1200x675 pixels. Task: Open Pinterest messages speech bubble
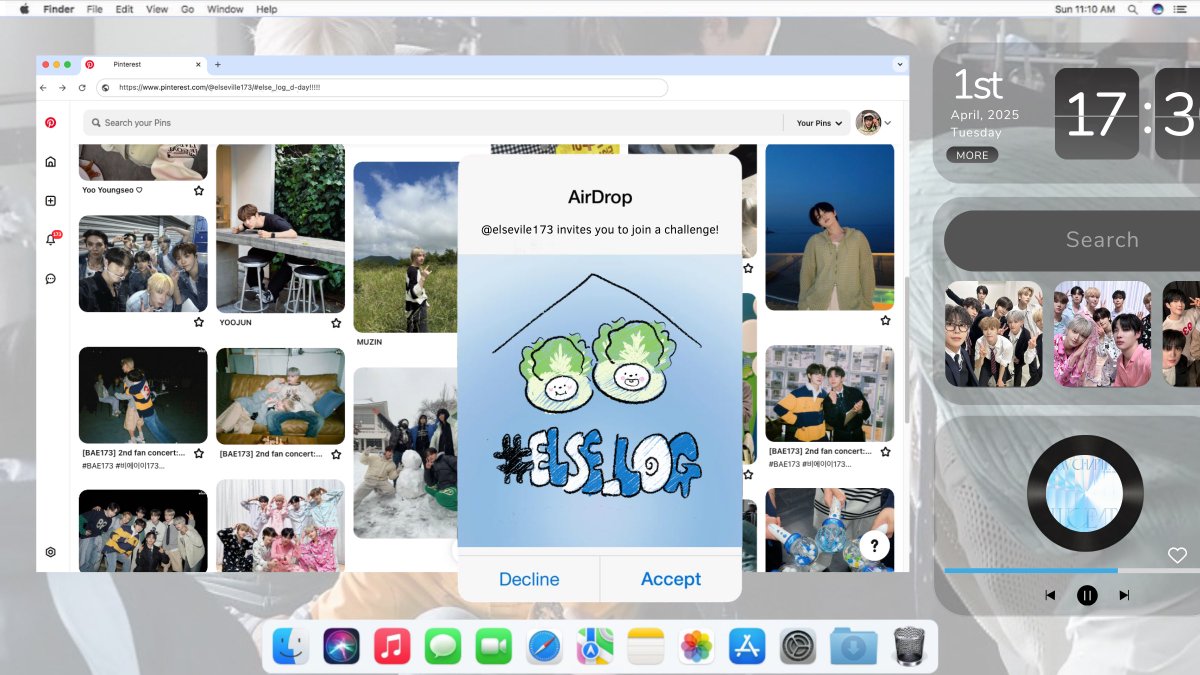[50, 279]
